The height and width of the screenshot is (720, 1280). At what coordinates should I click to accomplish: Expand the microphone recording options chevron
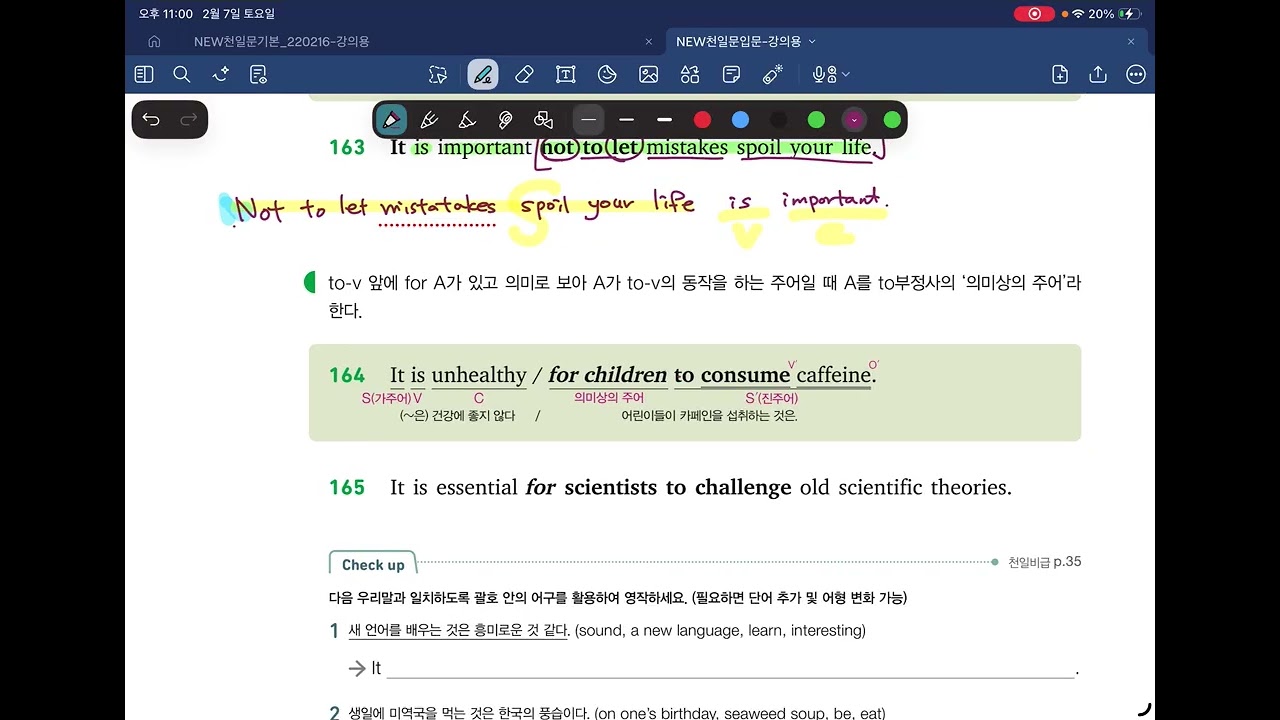click(x=846, y=74)
